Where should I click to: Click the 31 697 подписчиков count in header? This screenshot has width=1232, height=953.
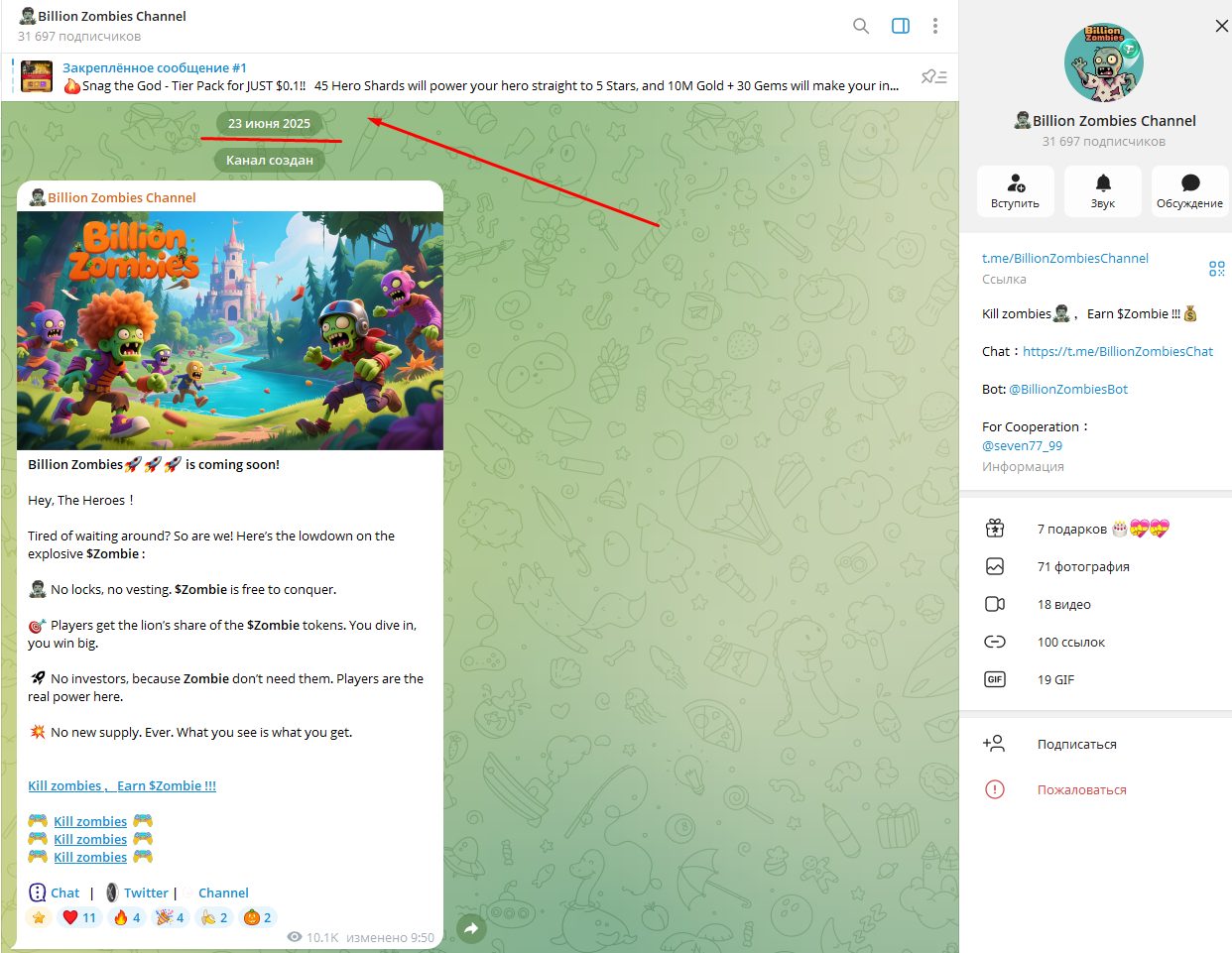[79, 37]
